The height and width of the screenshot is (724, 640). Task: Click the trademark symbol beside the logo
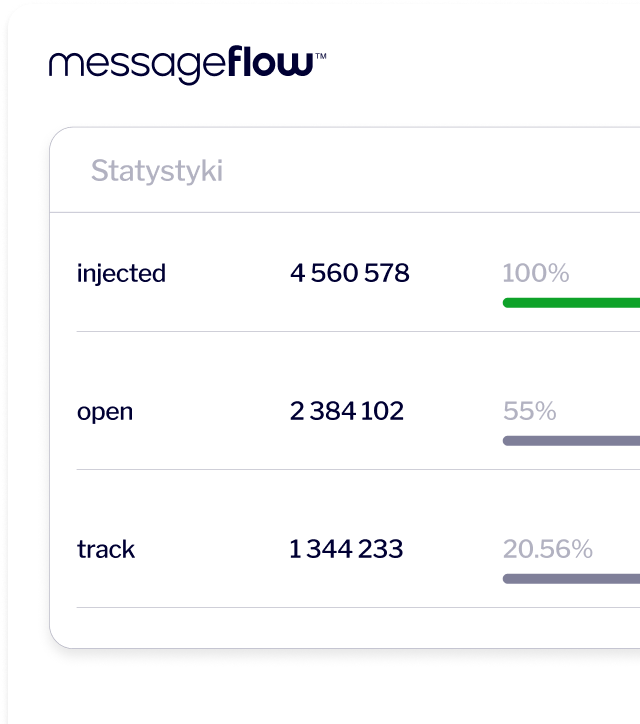[x=320, y=58]
